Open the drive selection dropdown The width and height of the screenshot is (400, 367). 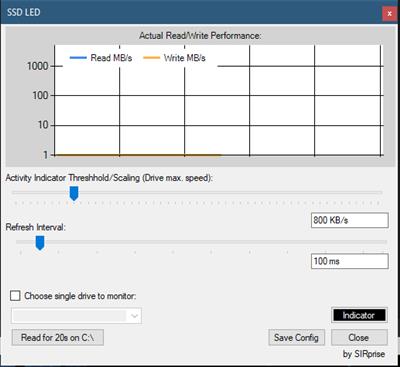[77, 316]
